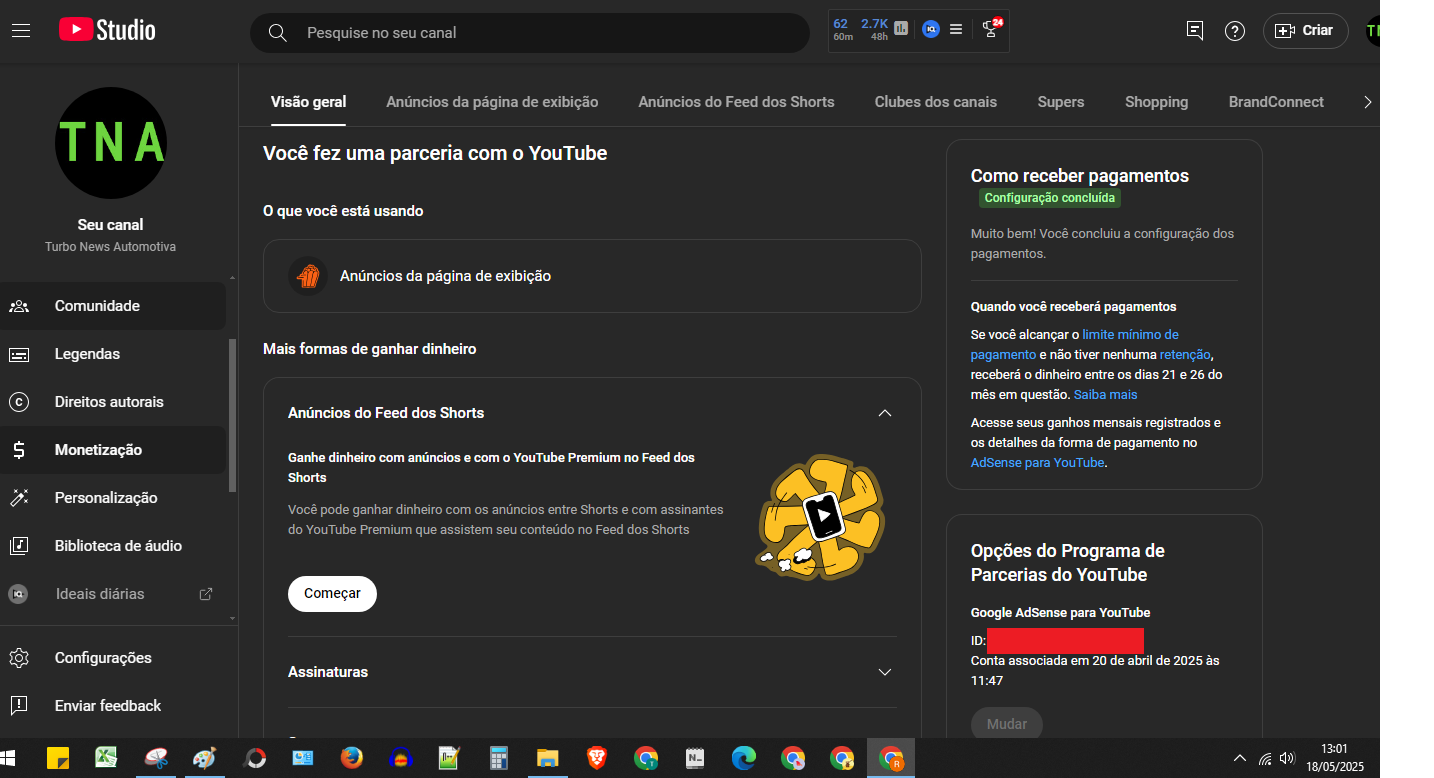Screen dimensions: 1434x778
Task: Collapse the Anúncios do Feed dos Shorts section
Action: coord(884,413)
